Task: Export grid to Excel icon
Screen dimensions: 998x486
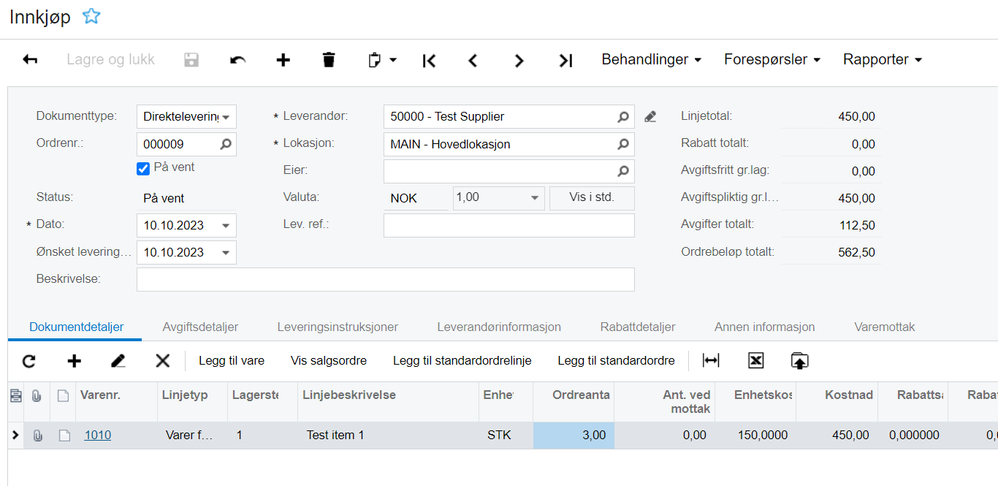Action: coord(755,361)
